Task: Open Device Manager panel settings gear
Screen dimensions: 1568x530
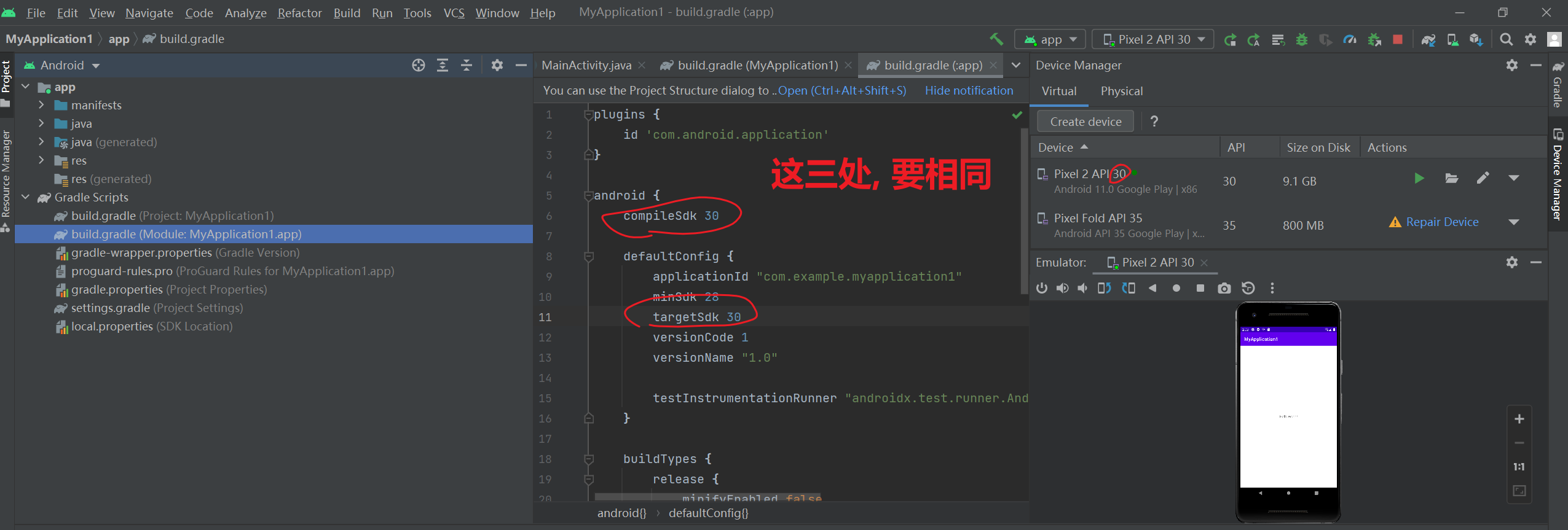Action: tap(1512, 65)
